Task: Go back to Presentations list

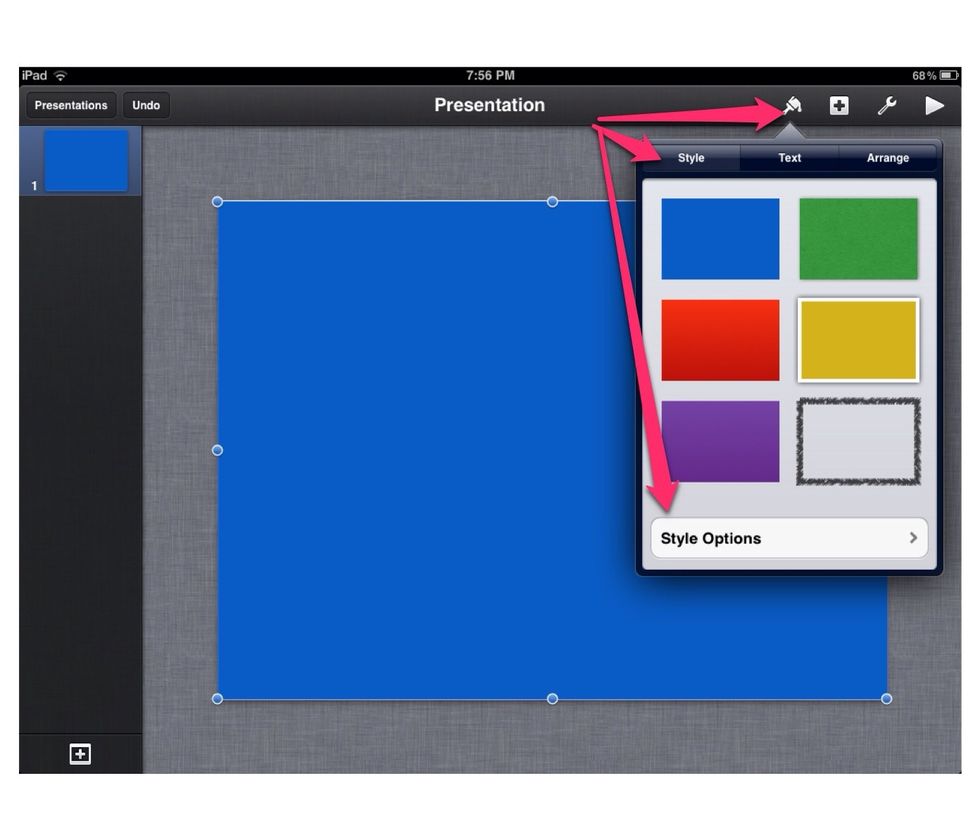Action: 70,105
